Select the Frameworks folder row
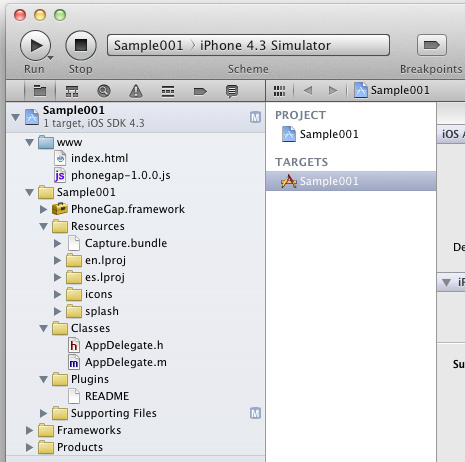The height and width of the screenshot is (462, 465). (x=135, y=430)
